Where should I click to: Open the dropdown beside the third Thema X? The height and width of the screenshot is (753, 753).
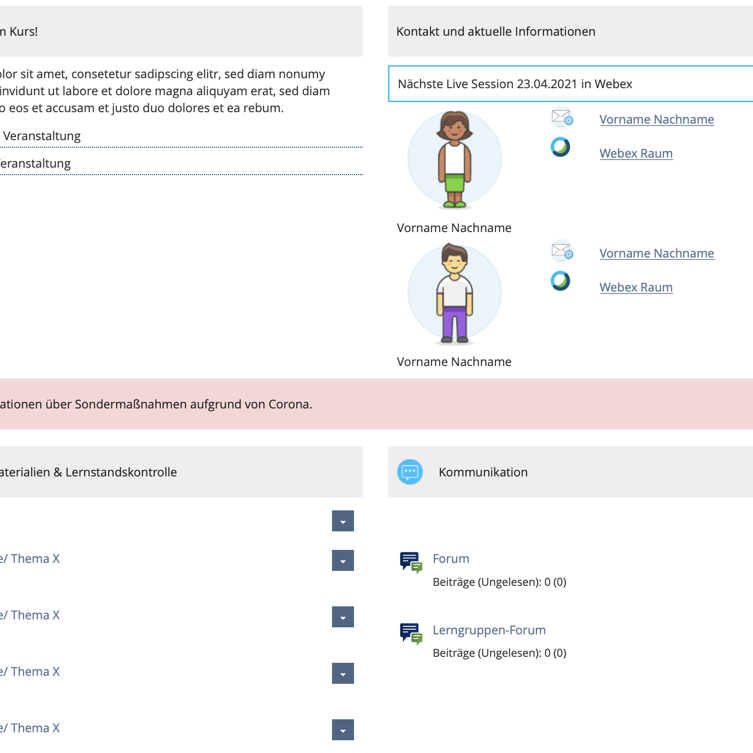[x=343, y=673]
